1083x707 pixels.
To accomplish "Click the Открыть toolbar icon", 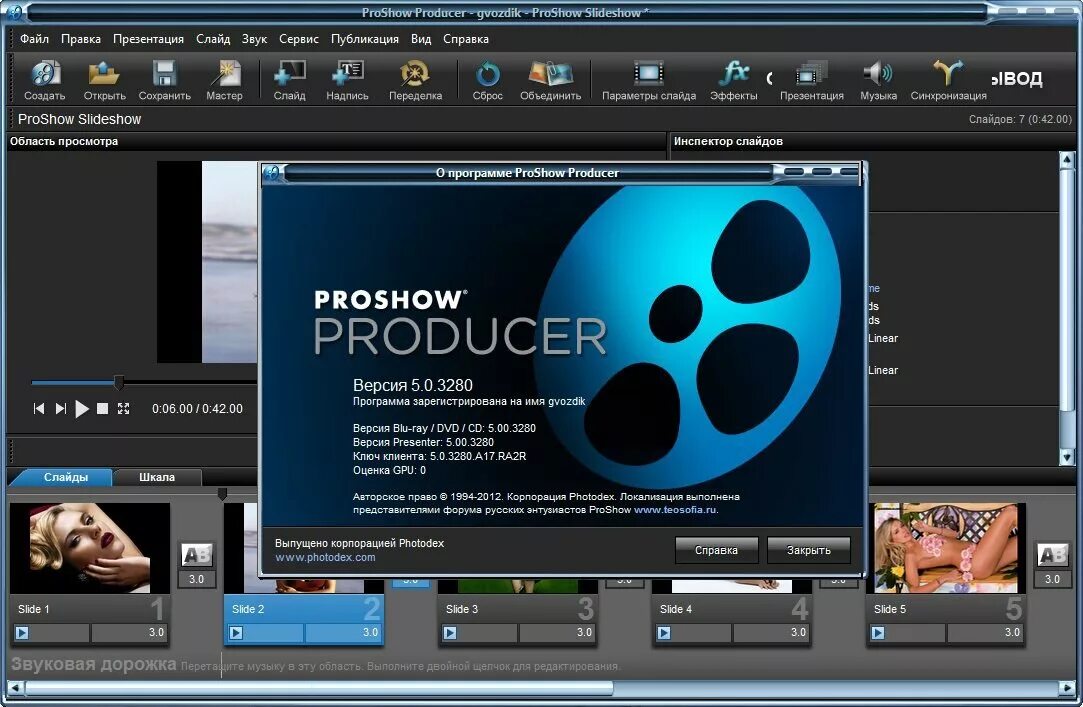I will point(104,80).
